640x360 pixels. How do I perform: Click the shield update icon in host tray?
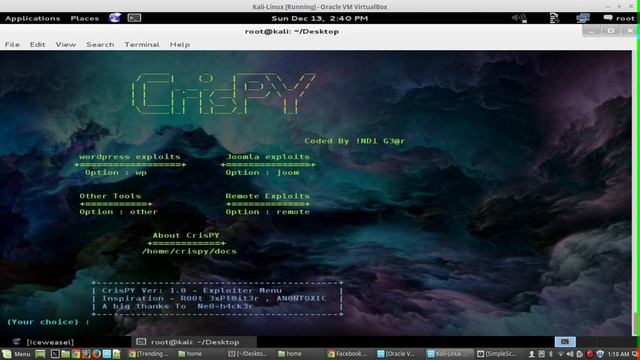pyautogui.click(x=600, y=354)
